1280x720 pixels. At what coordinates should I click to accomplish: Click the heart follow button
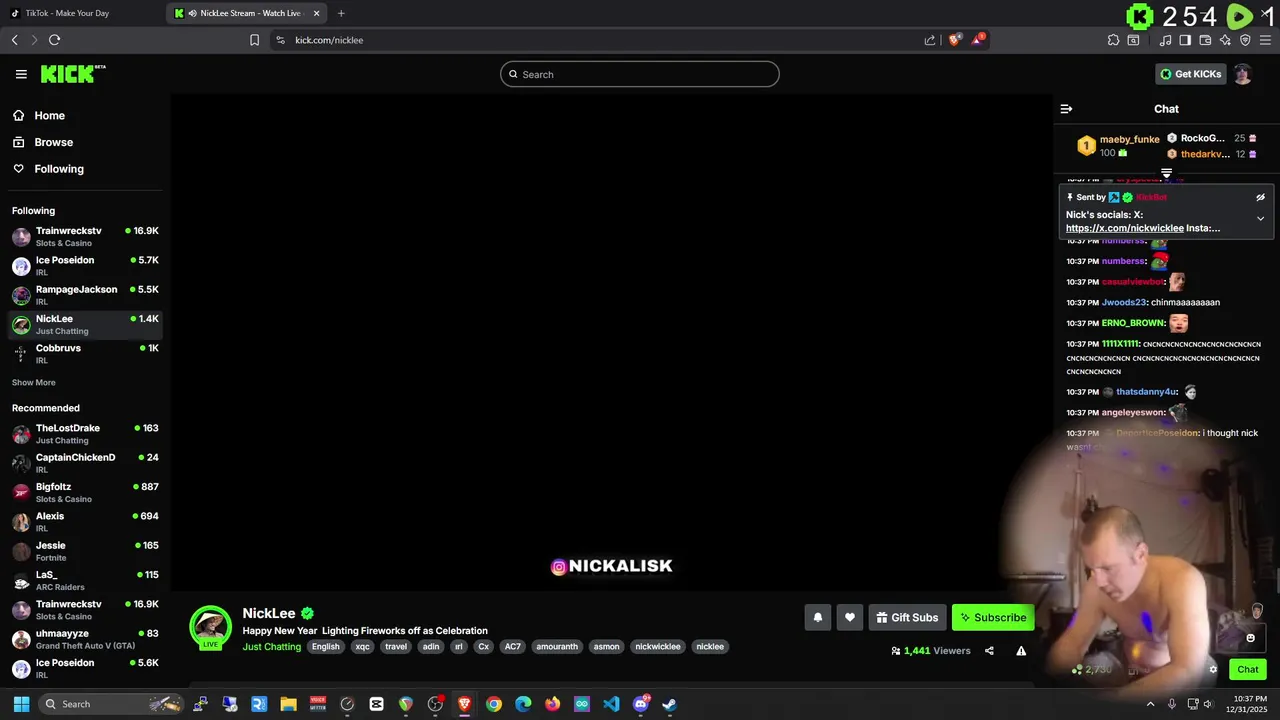coord(849,617)
